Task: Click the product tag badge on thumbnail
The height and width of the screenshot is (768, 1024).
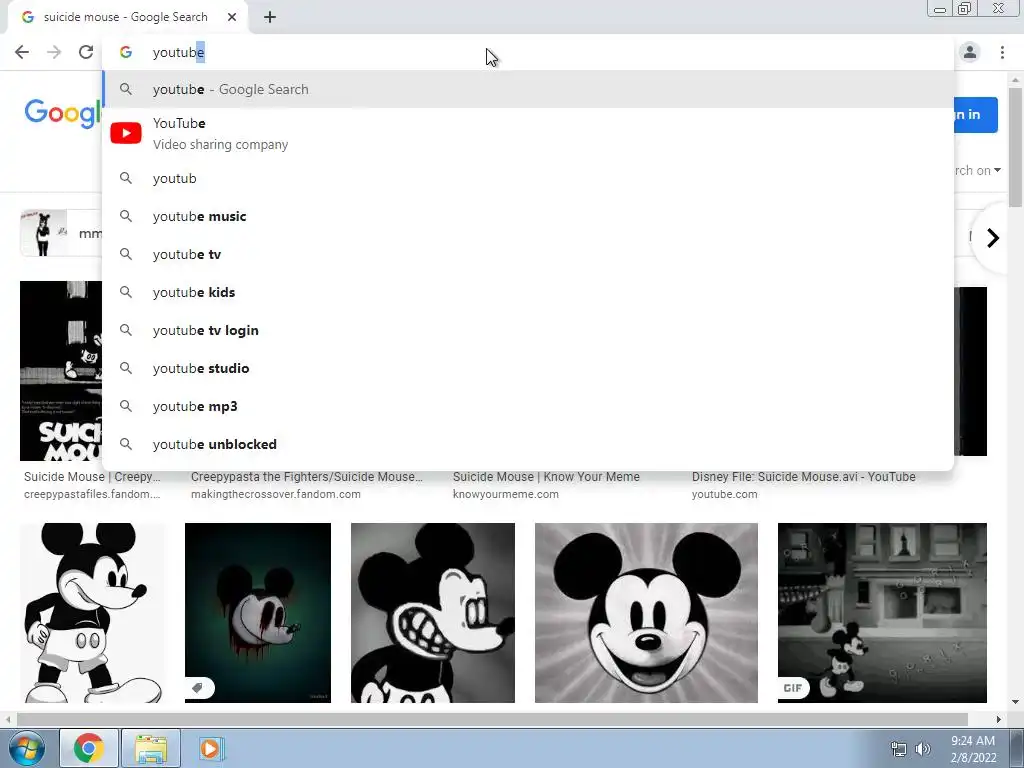Action: 198,688
